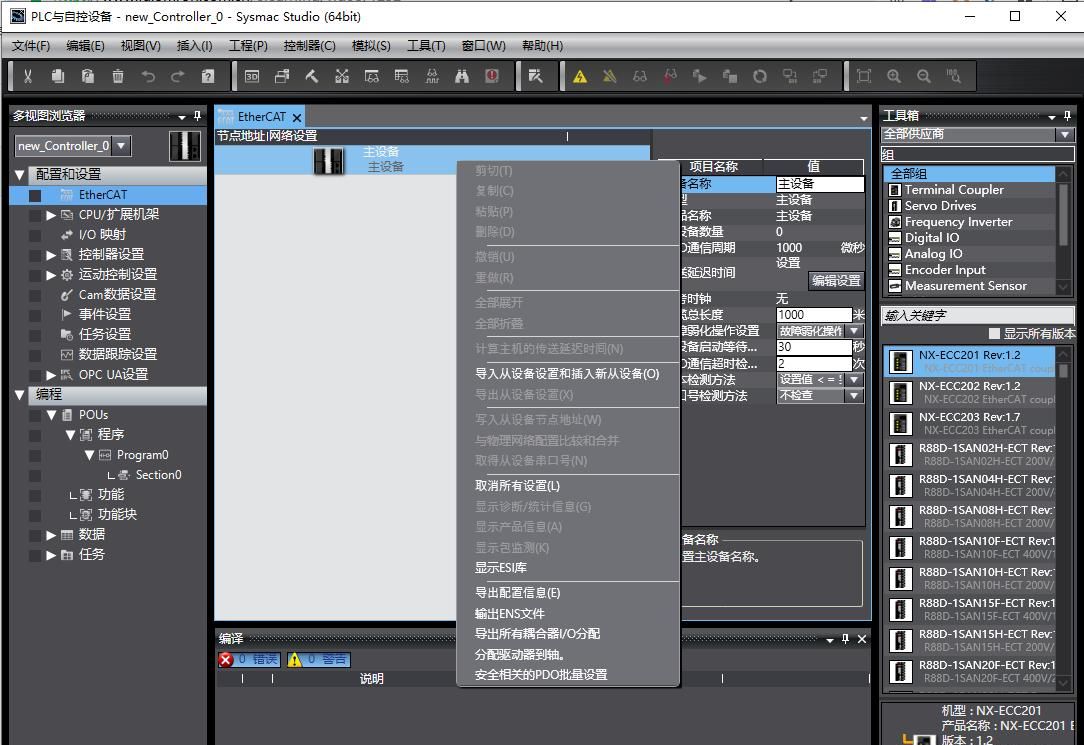Screen dimensions: 1084x745
Task: Open the 全部供应商 vendor dropdown
Action: pyautogui.click(x=1064, y=134)
